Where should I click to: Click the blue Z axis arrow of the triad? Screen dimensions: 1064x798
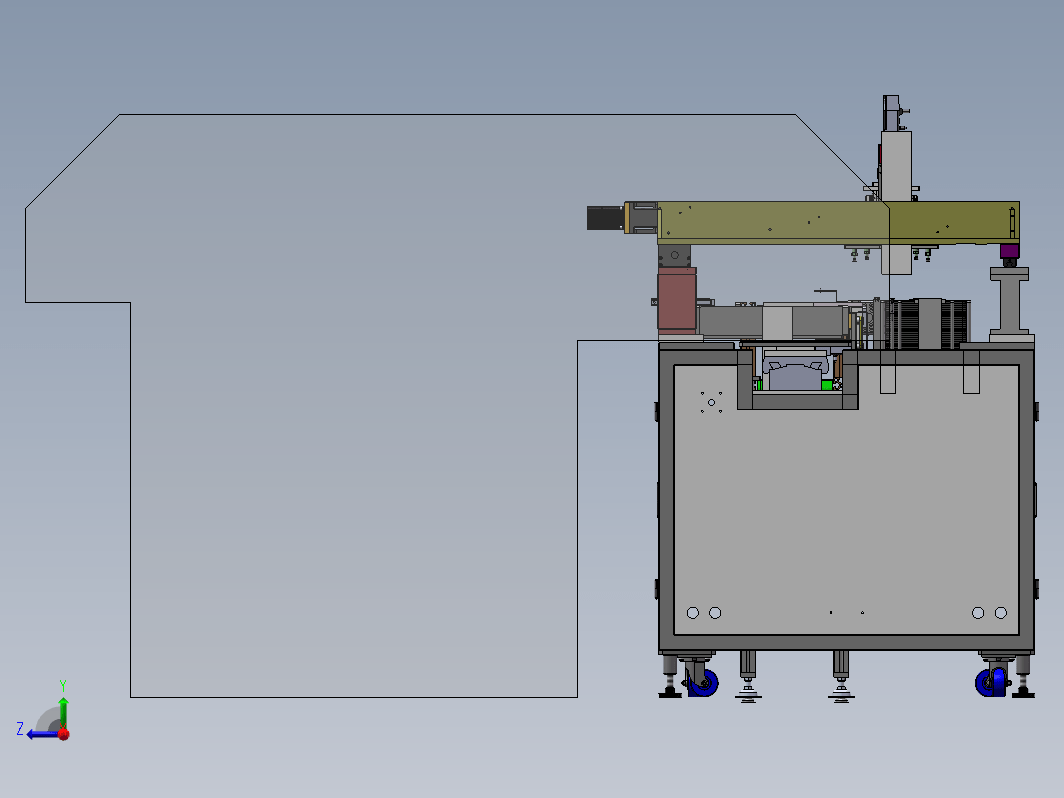tap(41, 734)
